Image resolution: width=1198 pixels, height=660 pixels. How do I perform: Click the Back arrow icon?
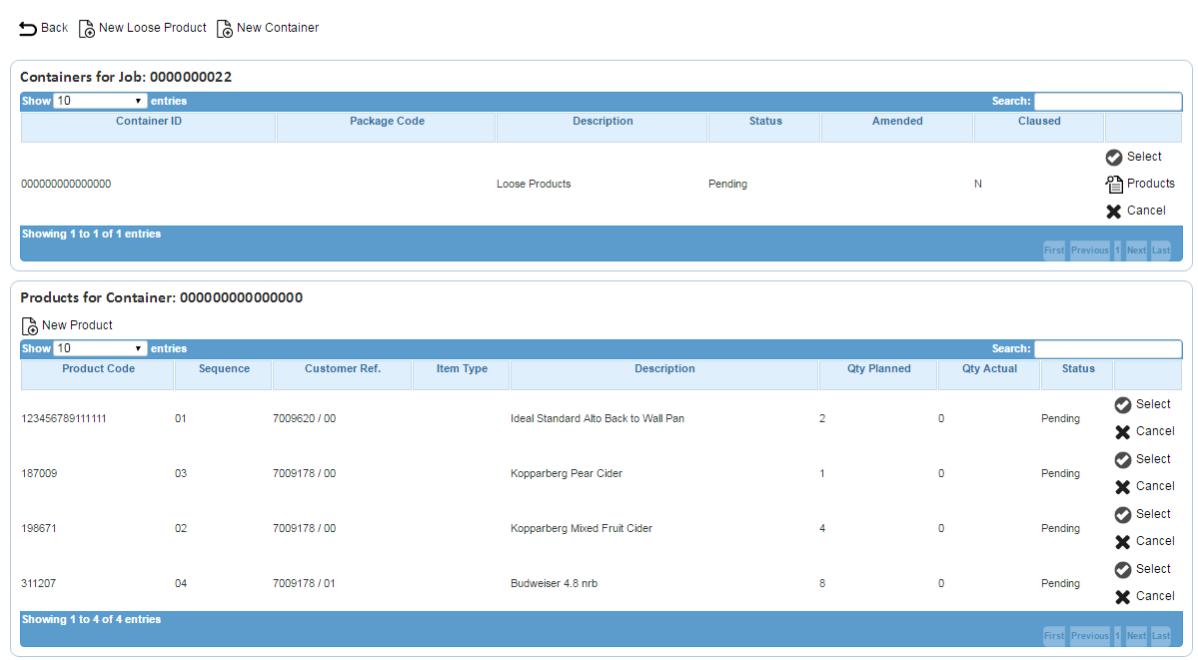28,28
